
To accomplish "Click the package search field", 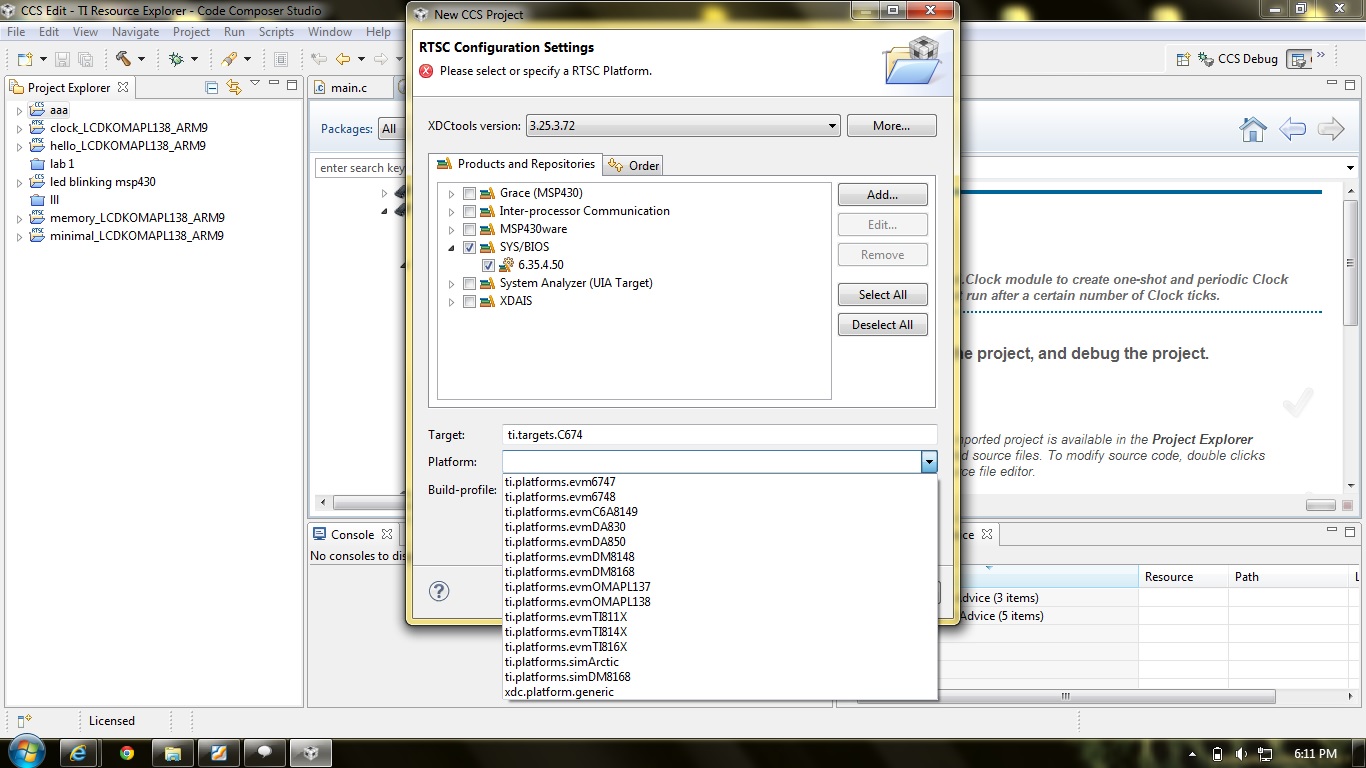I will [360, 168].
